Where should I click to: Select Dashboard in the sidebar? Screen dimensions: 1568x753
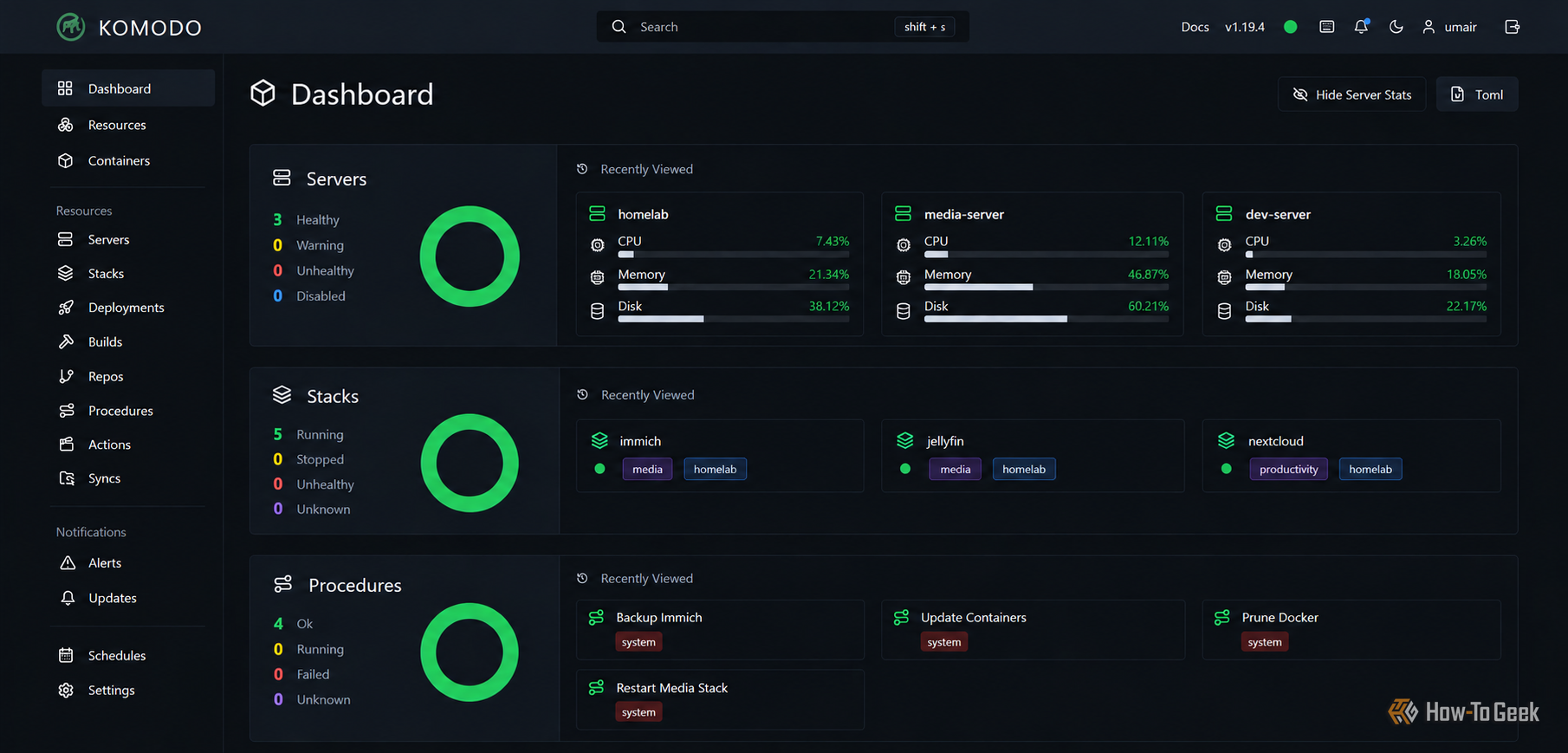[x=128, y=88]
